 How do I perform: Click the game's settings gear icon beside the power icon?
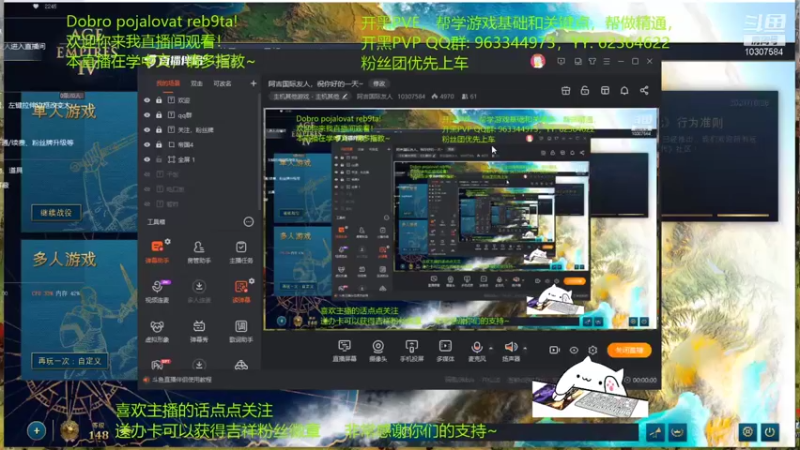747,432
